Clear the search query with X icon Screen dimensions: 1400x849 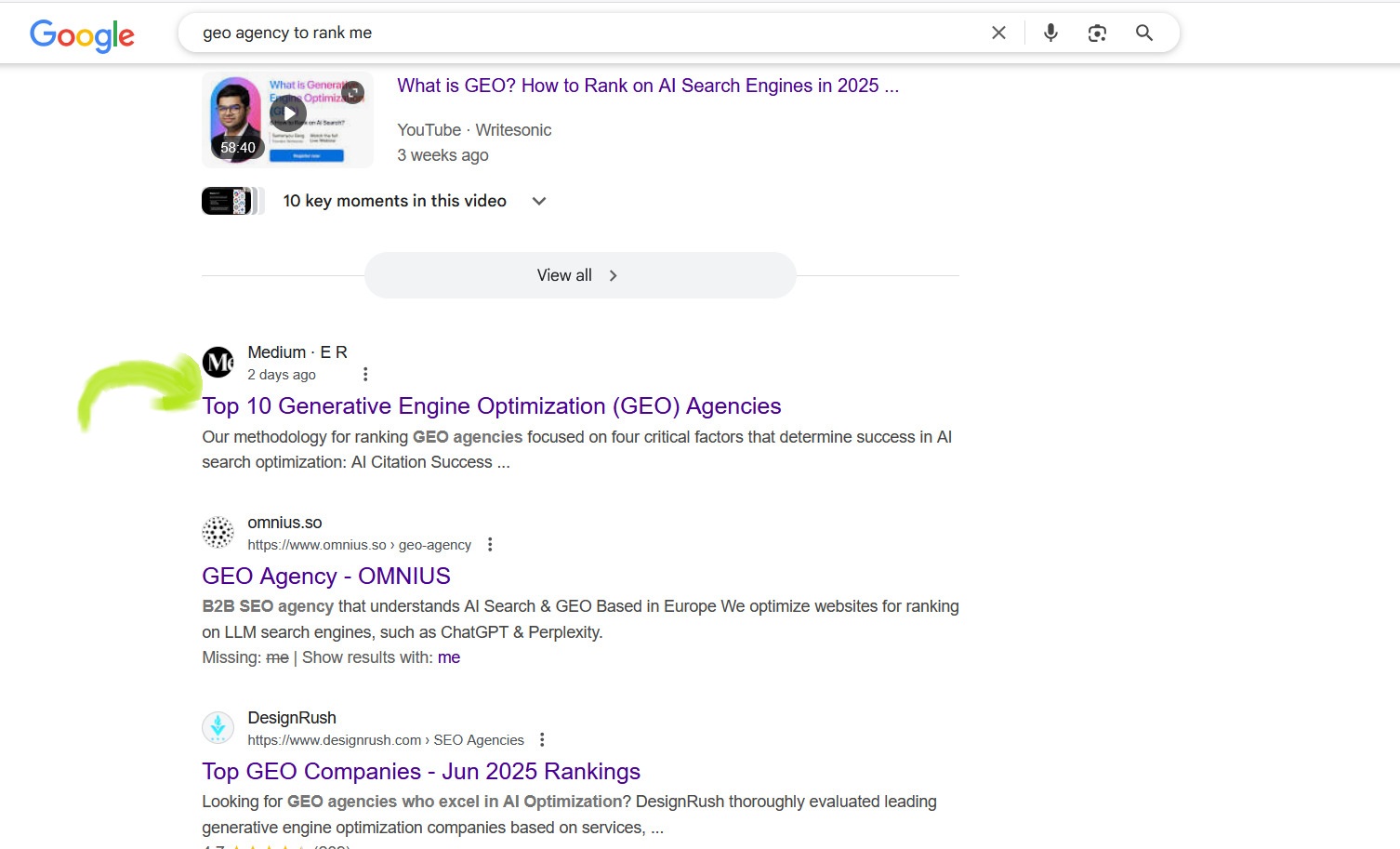(x=998, y=33)
